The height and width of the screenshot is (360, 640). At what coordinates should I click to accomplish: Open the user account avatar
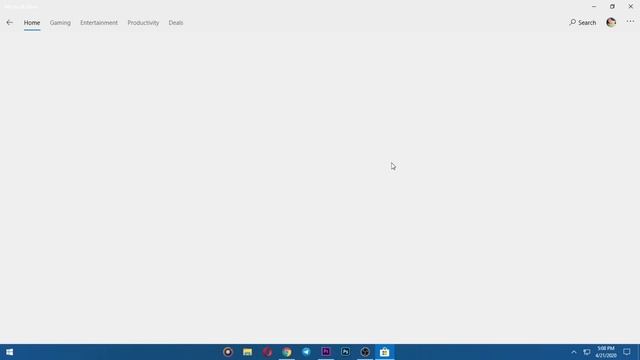coord(611,22)
